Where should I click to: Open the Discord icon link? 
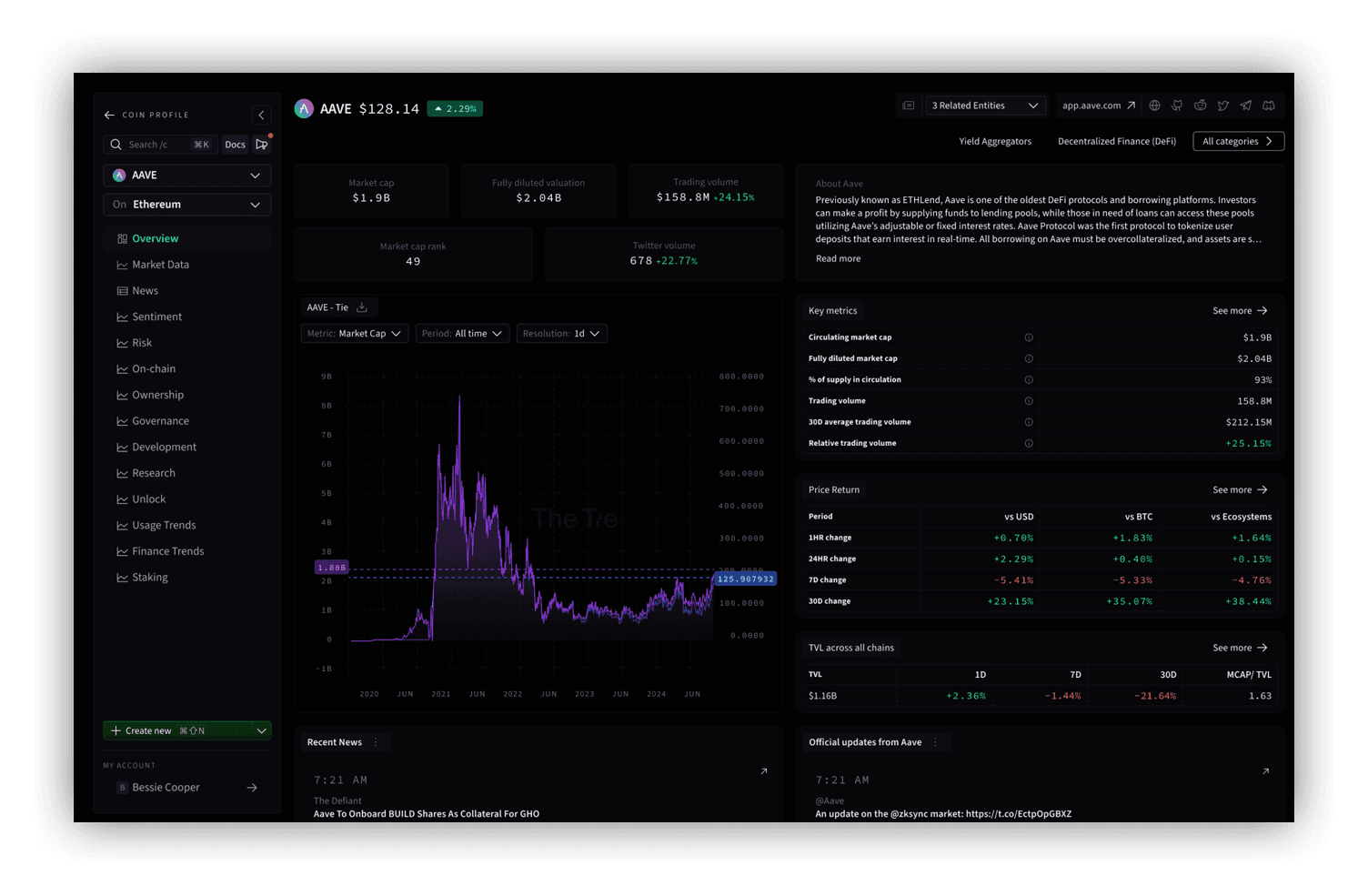point(1269,106)
